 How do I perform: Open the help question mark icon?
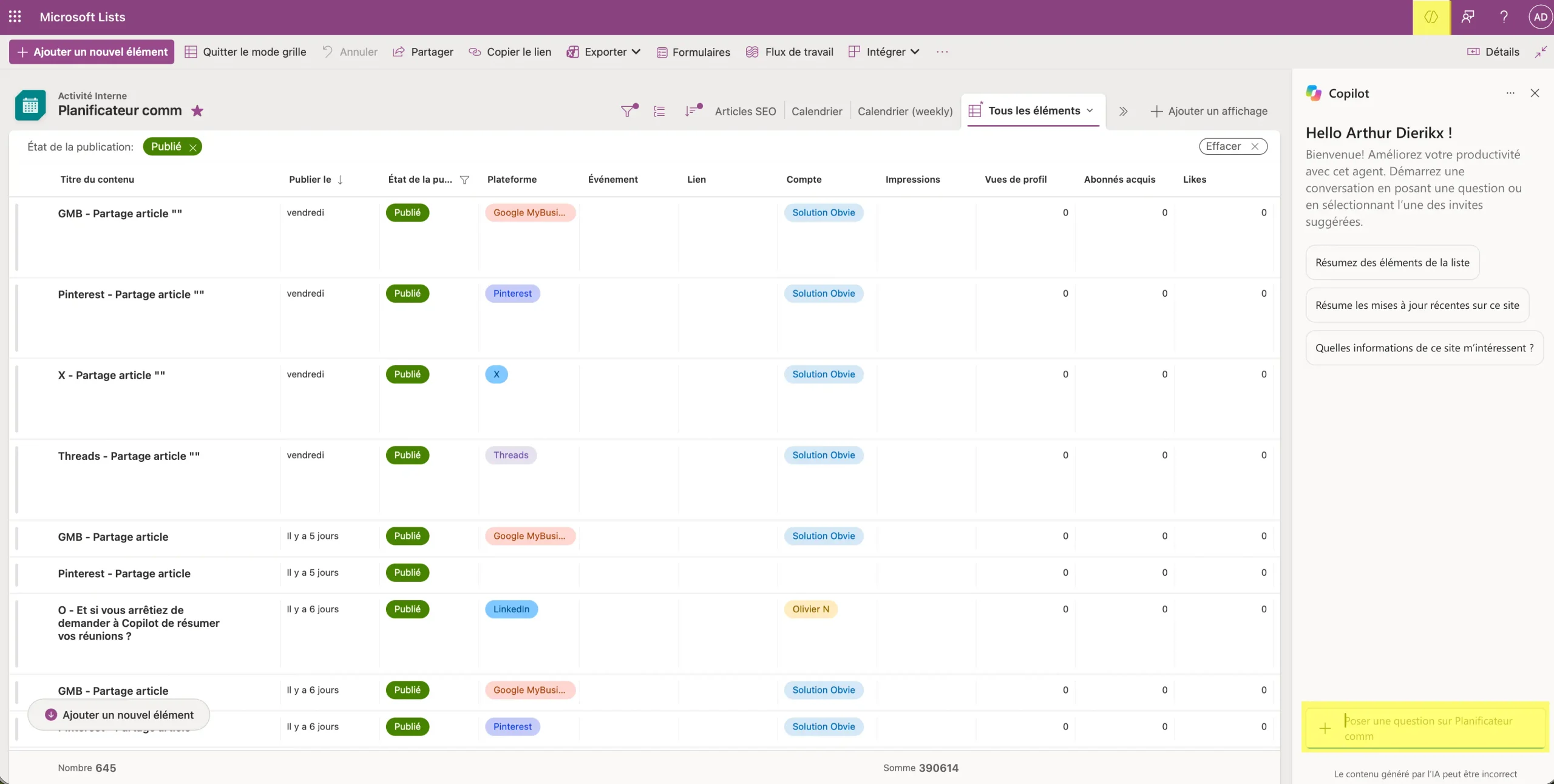pyautogui.click(x=1504, y=16)
